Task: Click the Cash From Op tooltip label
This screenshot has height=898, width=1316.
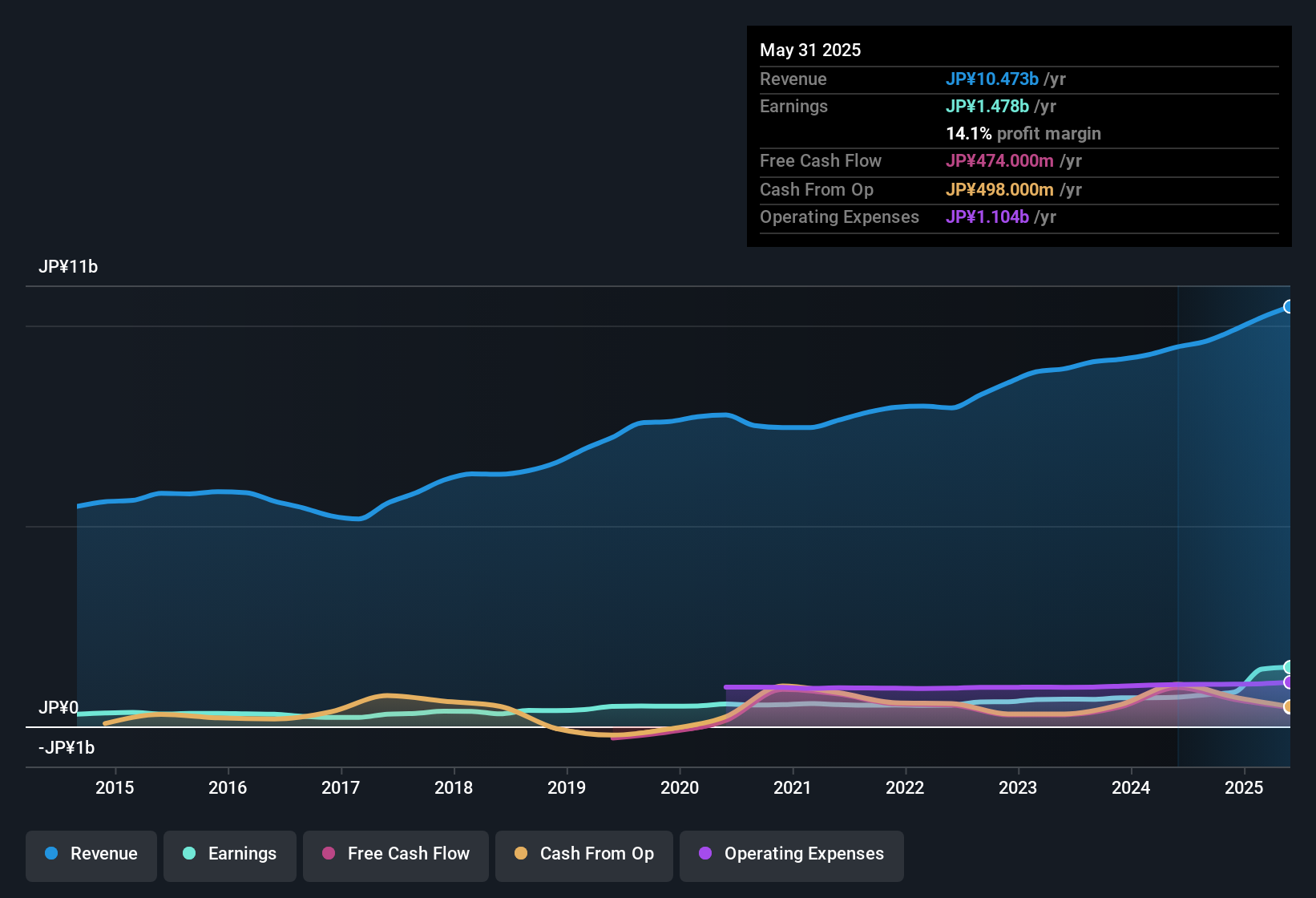Action: click(x=817, y=189)
